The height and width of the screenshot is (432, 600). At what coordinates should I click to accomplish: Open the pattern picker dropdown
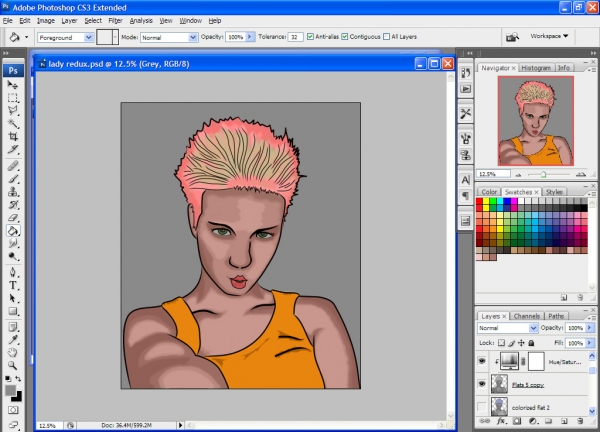pyautogui.click(x=115, y=37)
